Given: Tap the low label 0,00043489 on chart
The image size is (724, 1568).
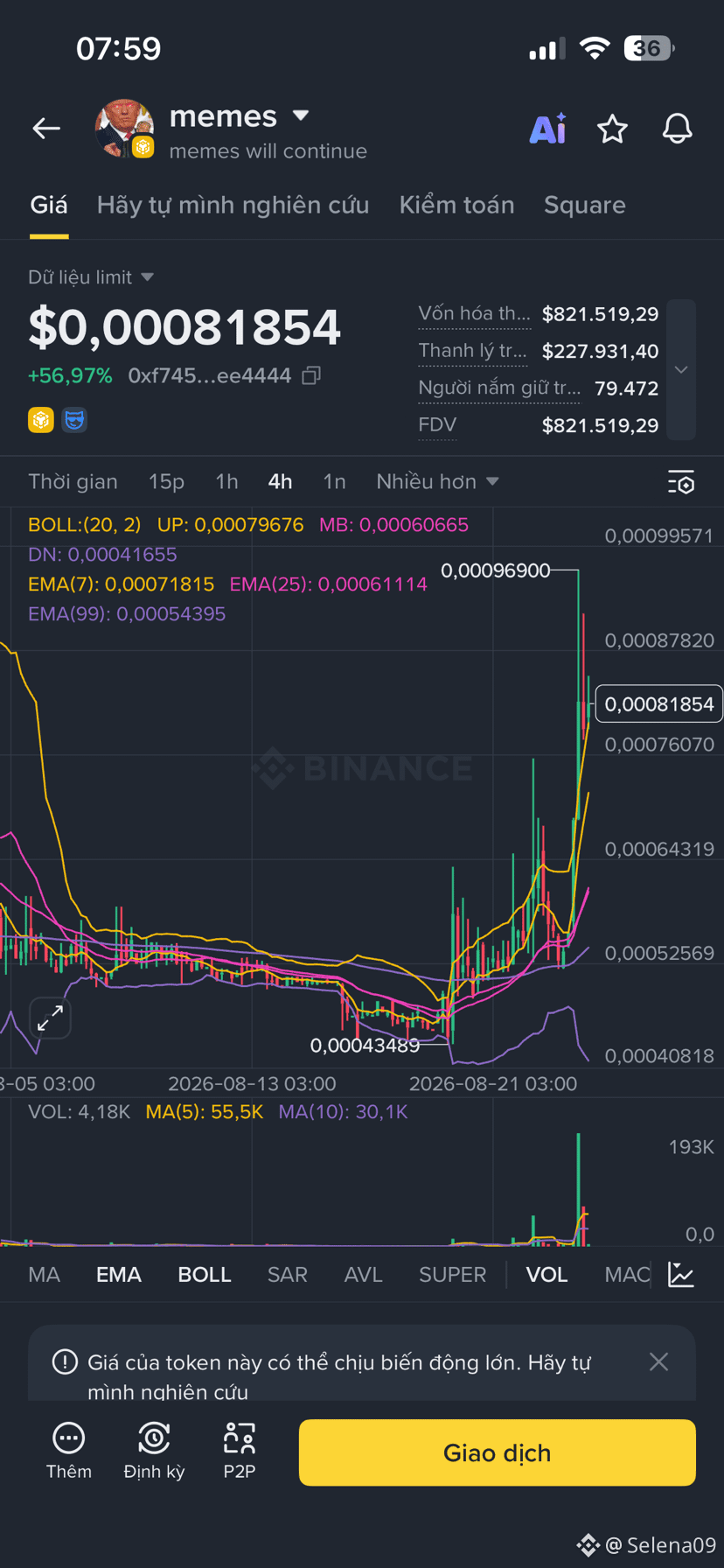Looking at the screenshot, I should point(365,1046).
